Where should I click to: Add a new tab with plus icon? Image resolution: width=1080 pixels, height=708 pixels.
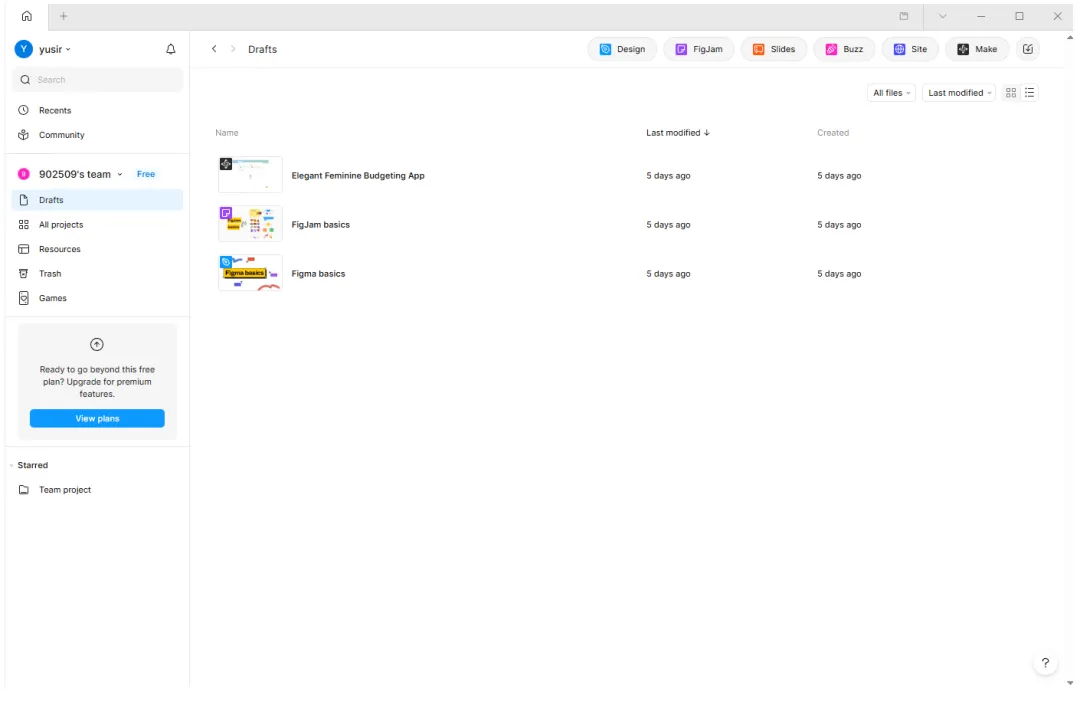tap(63, 16)
